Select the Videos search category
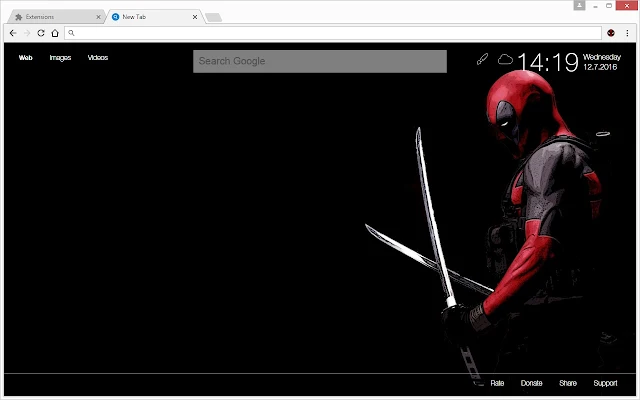 [98, 58]
